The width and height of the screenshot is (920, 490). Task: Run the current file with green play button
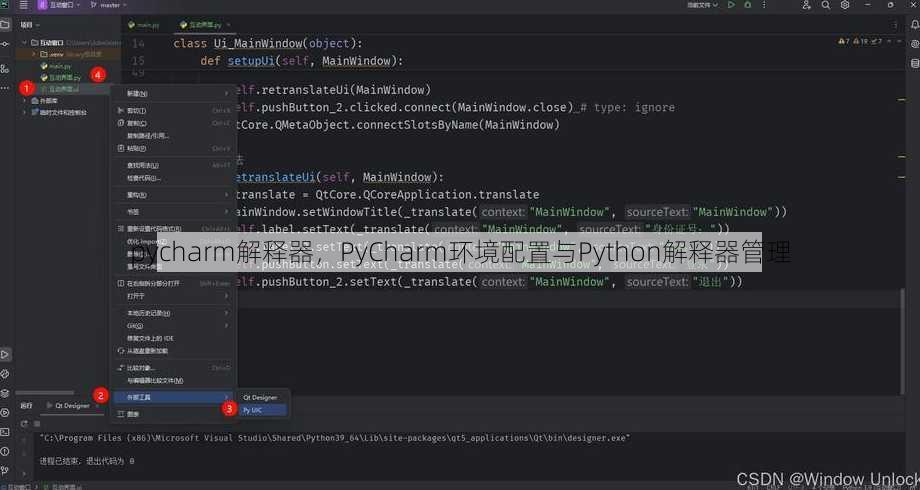pyautogui.click(x=731, y=5)
